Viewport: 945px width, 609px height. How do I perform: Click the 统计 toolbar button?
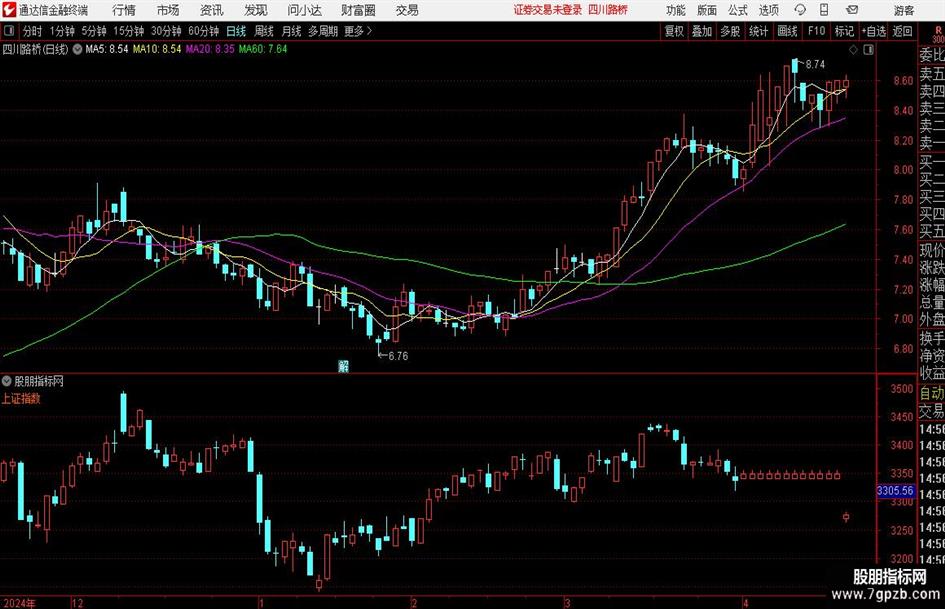tap(758, 31)
